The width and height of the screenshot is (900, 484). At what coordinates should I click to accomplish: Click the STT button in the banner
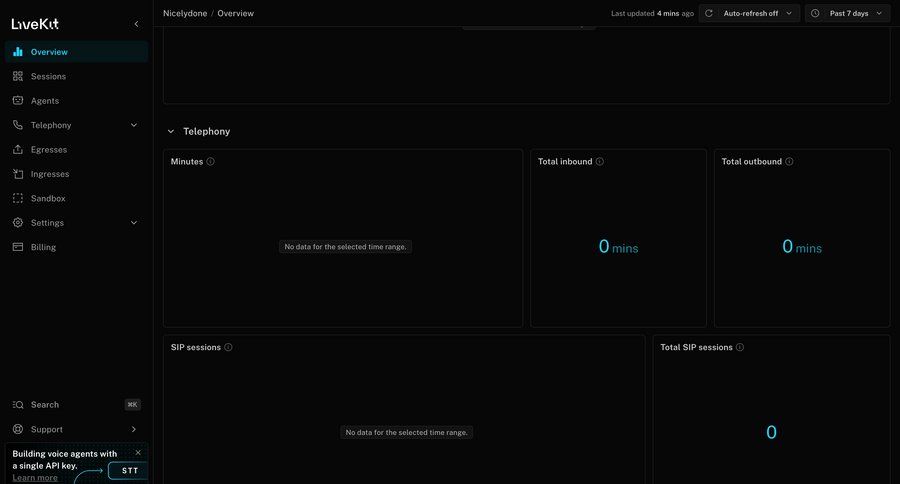pyautogui.click(x=129, y=470)
